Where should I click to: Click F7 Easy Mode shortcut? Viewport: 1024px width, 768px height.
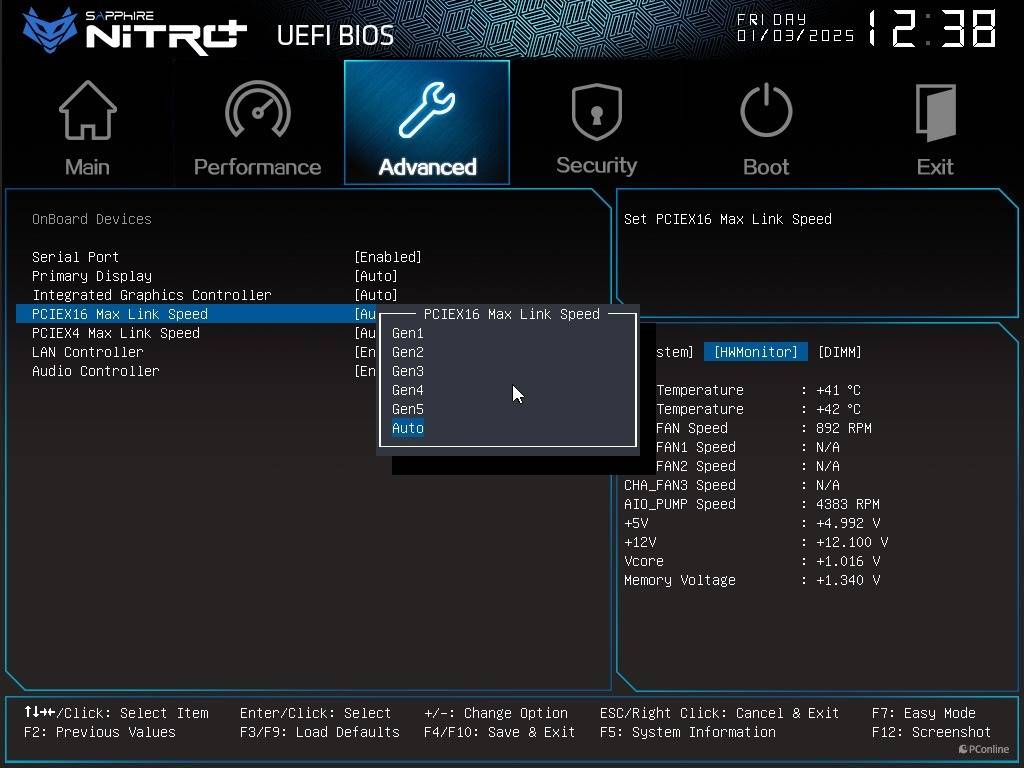pyautogui.click(x=923, y=713)
